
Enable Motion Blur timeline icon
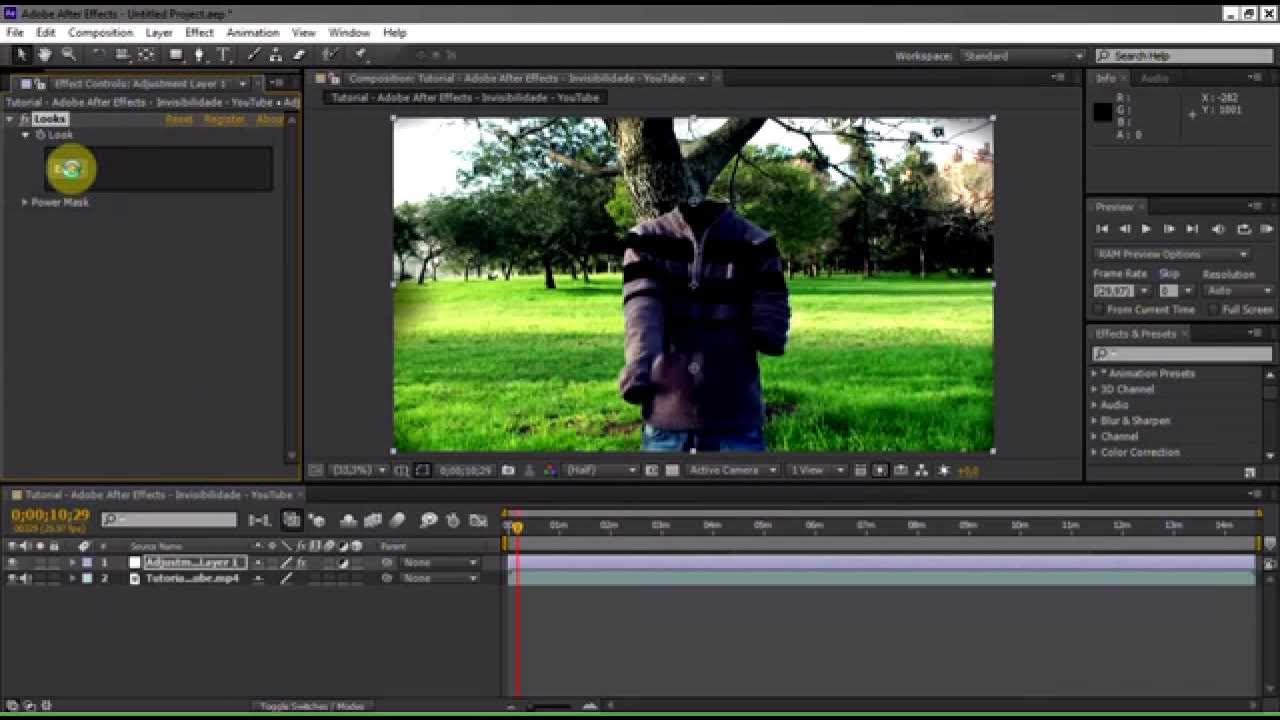pyautogui.click(x=397, y=520)
